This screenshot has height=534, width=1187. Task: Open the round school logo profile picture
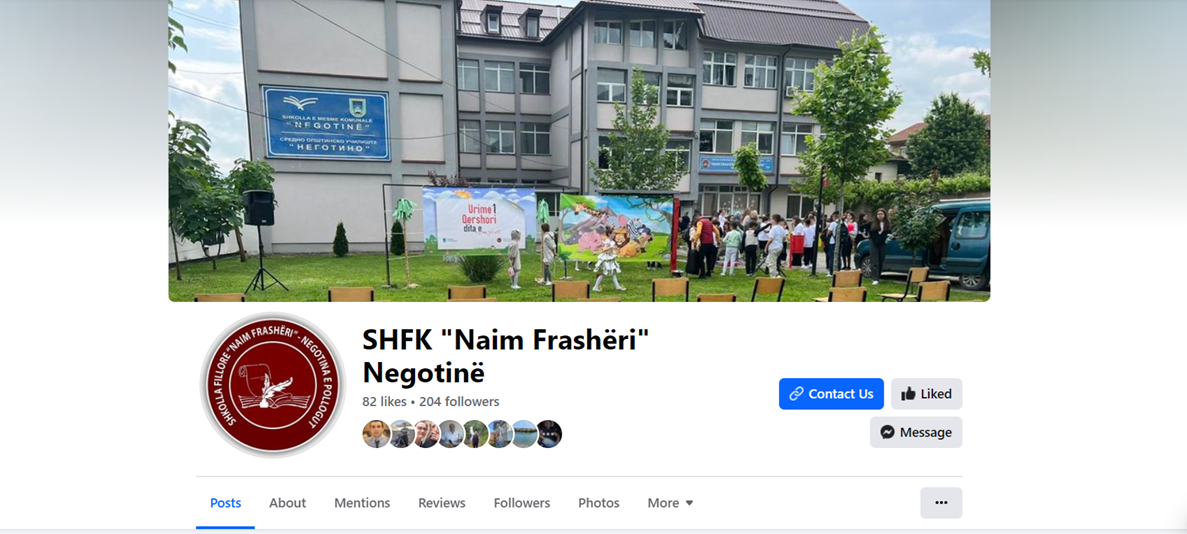click(273, 385)
